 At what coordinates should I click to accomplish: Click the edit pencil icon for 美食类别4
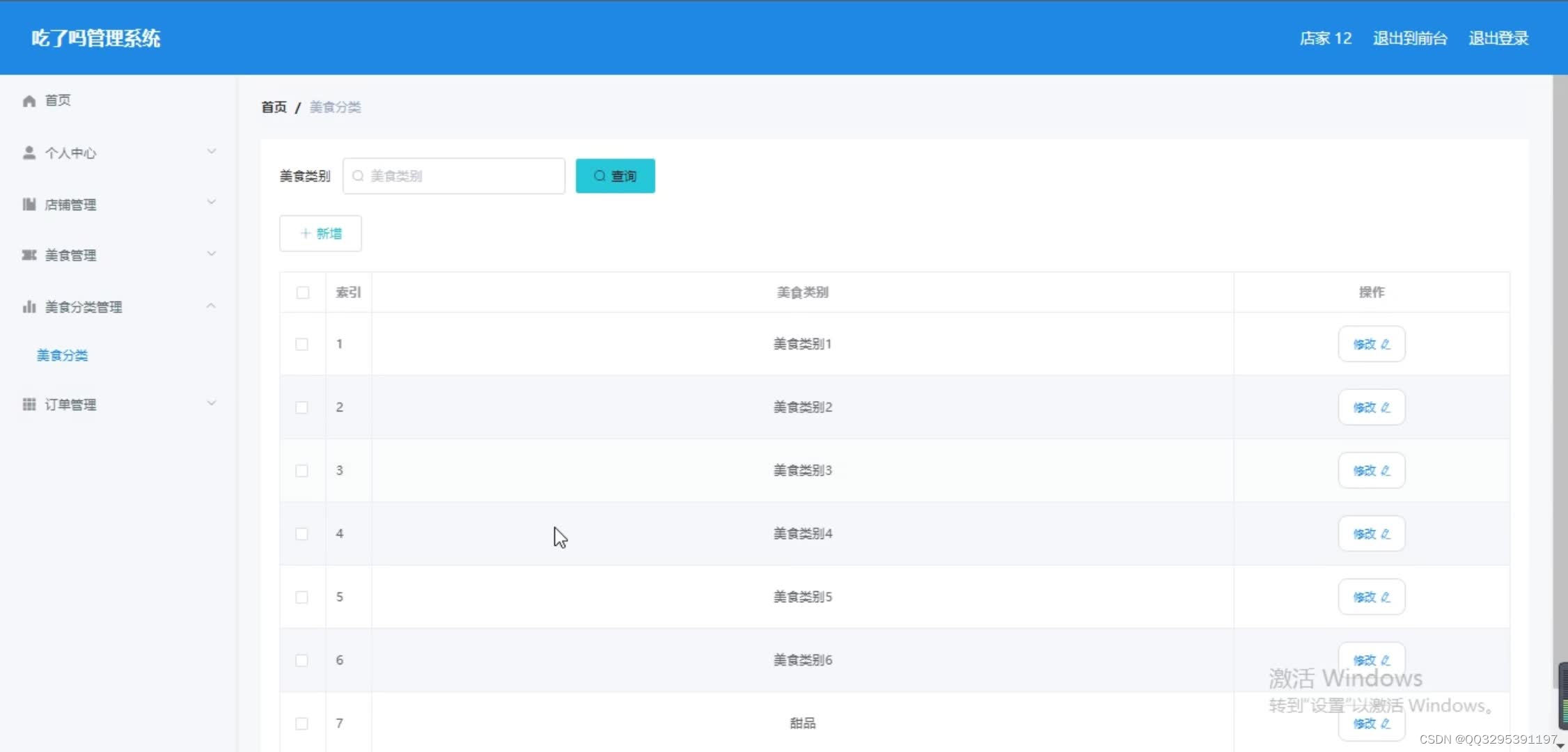point(1386,534)
